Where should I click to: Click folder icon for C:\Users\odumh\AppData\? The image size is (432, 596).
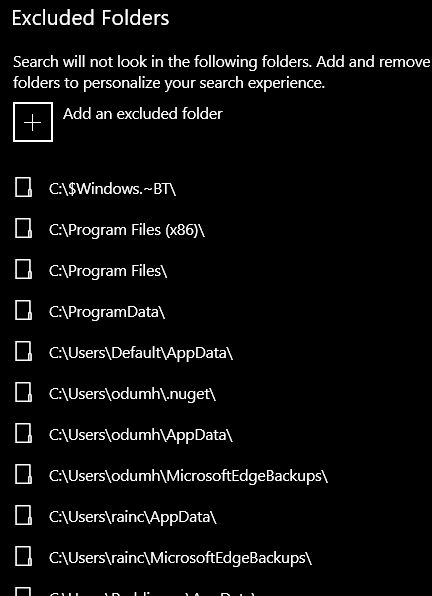coord(23,434)
